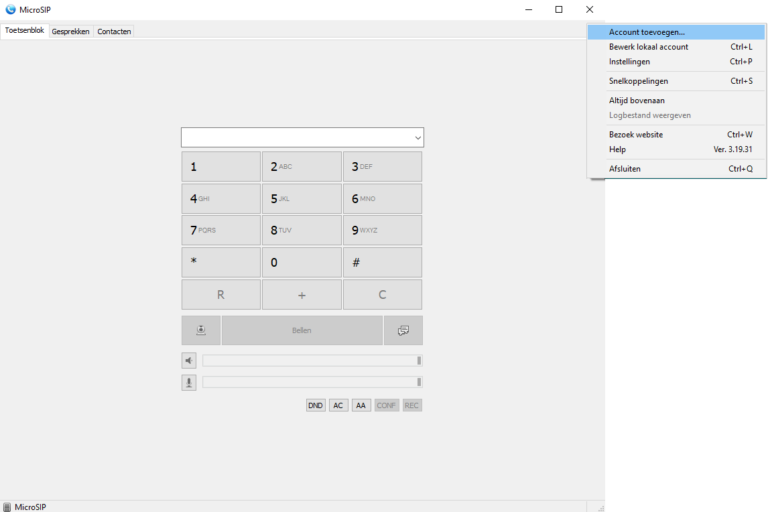Click the C clear button
768x512 pixels.
(383, 294)
